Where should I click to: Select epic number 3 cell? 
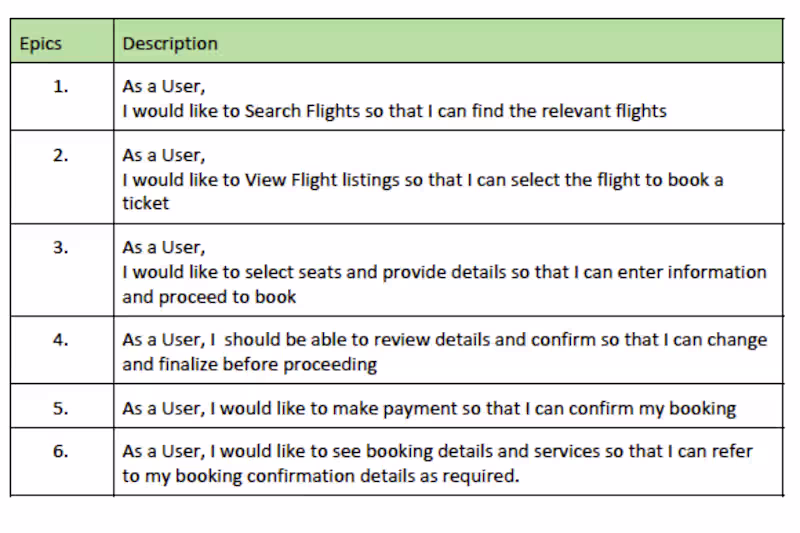(61, 248)
